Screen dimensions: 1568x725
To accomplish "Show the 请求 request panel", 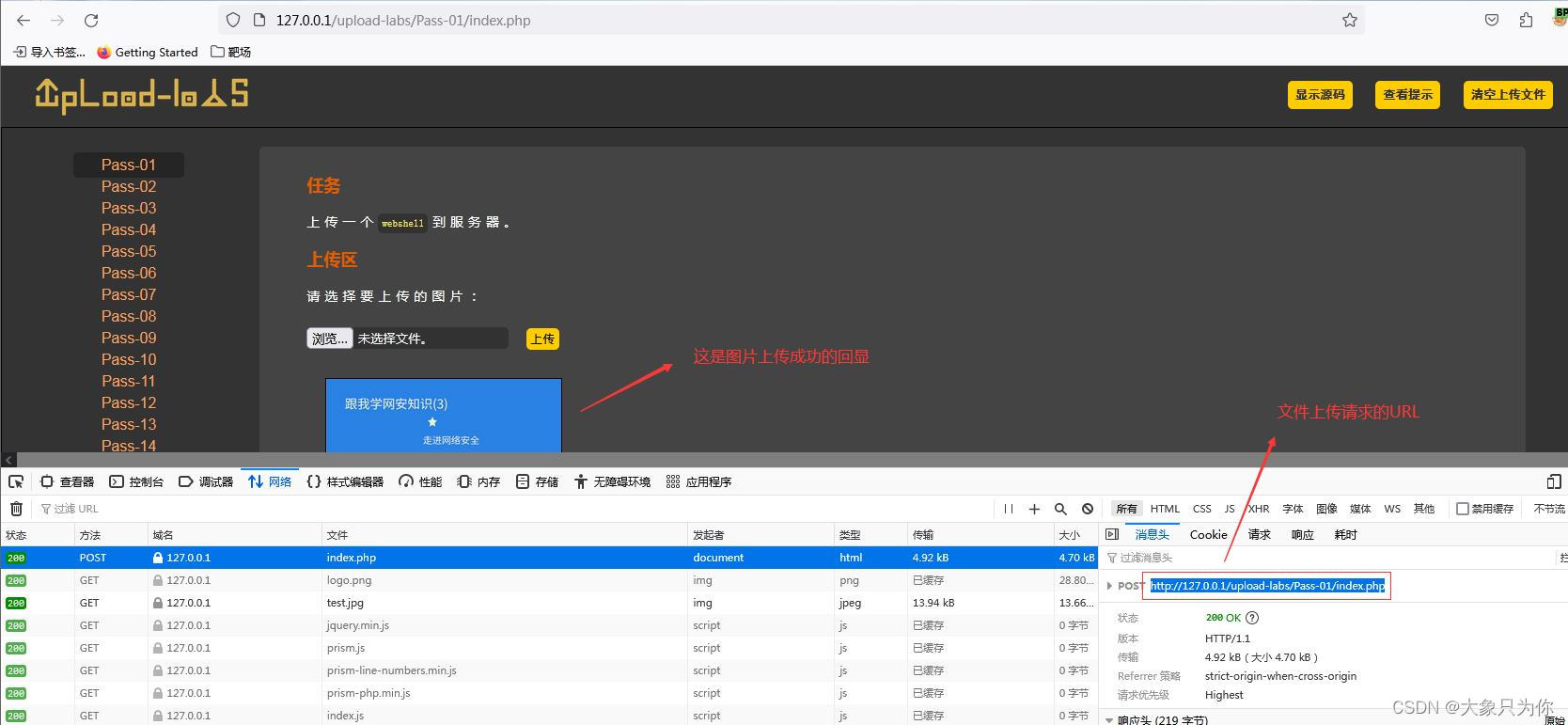I will tap(1259, 534).
